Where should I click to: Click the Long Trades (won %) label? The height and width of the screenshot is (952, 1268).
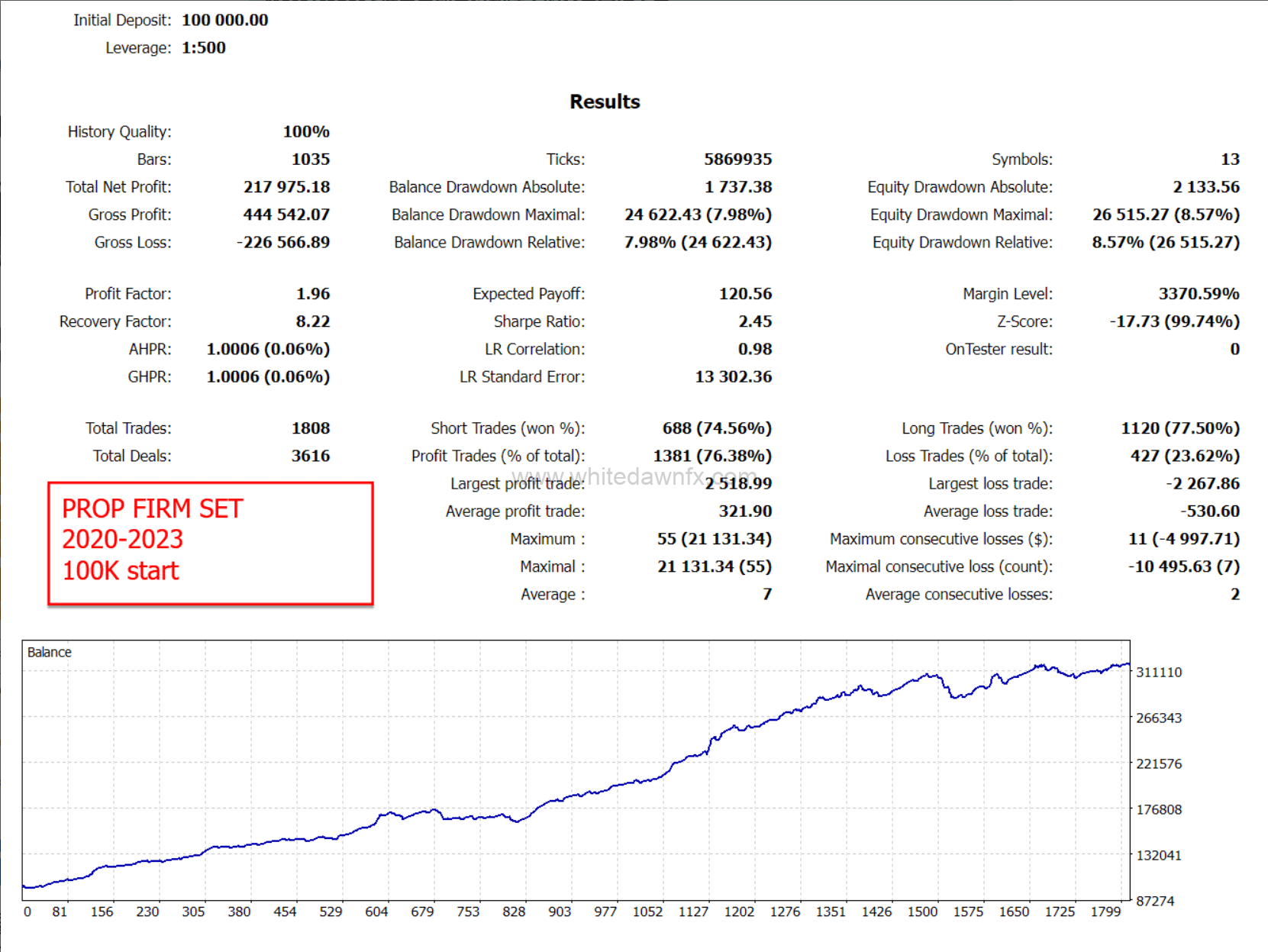(976, 428)
